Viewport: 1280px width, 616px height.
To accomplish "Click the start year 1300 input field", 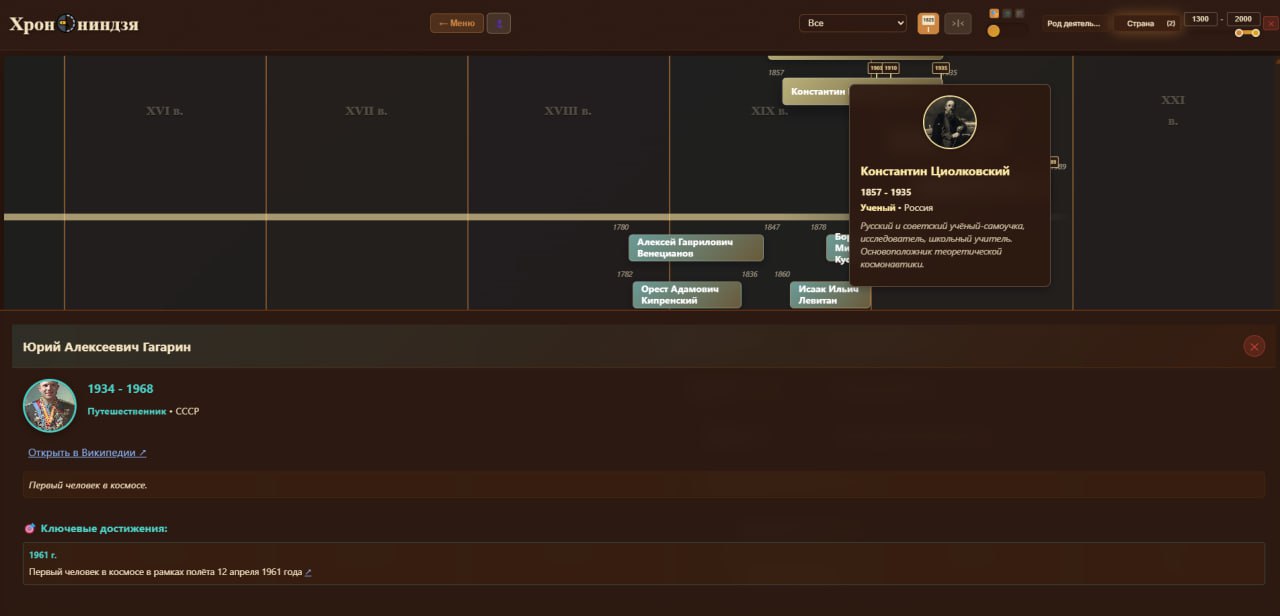I will [x=1200, y=19].
